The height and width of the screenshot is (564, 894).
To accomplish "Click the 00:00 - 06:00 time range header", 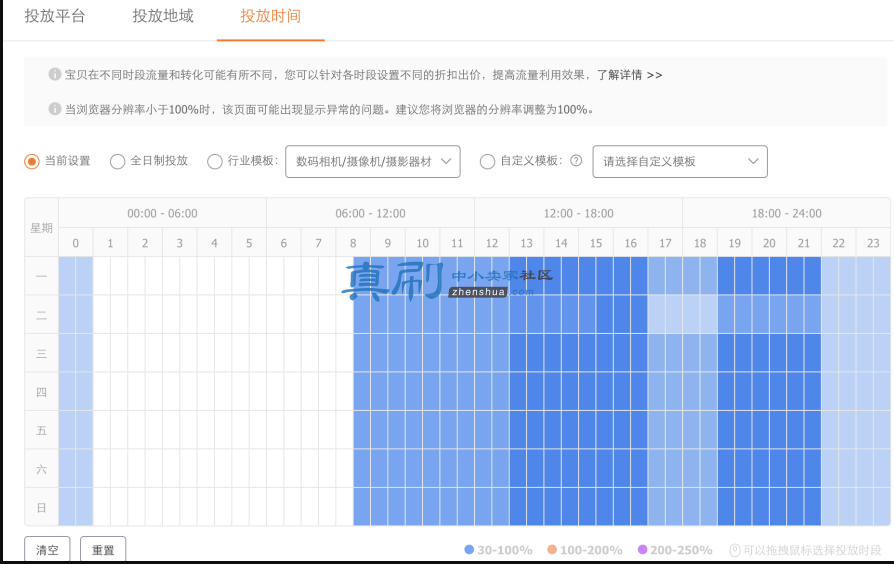I will pos(162,213).
